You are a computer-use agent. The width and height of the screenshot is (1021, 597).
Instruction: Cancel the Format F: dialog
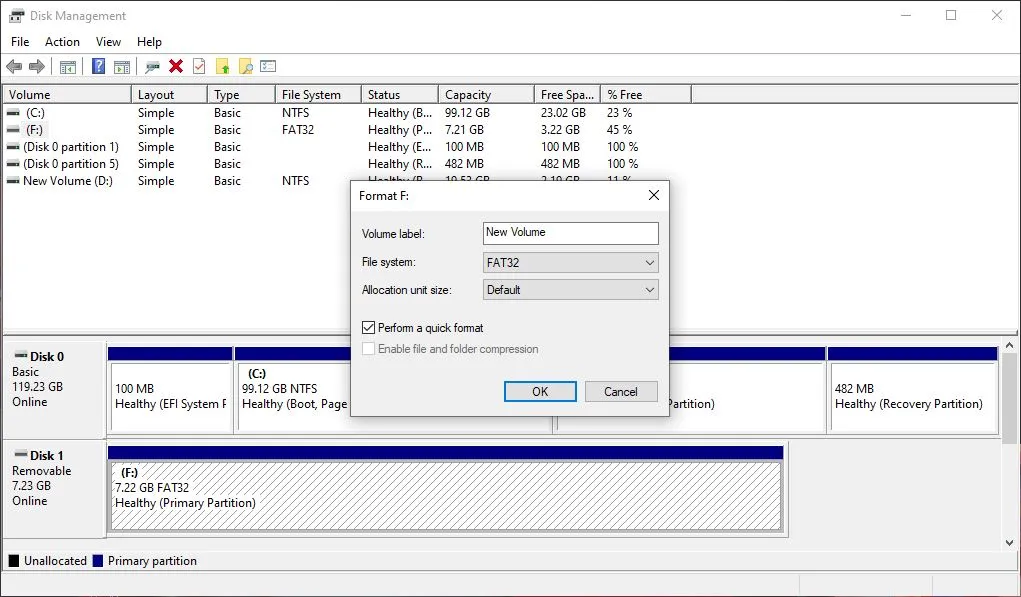click(x=621, y=391)
